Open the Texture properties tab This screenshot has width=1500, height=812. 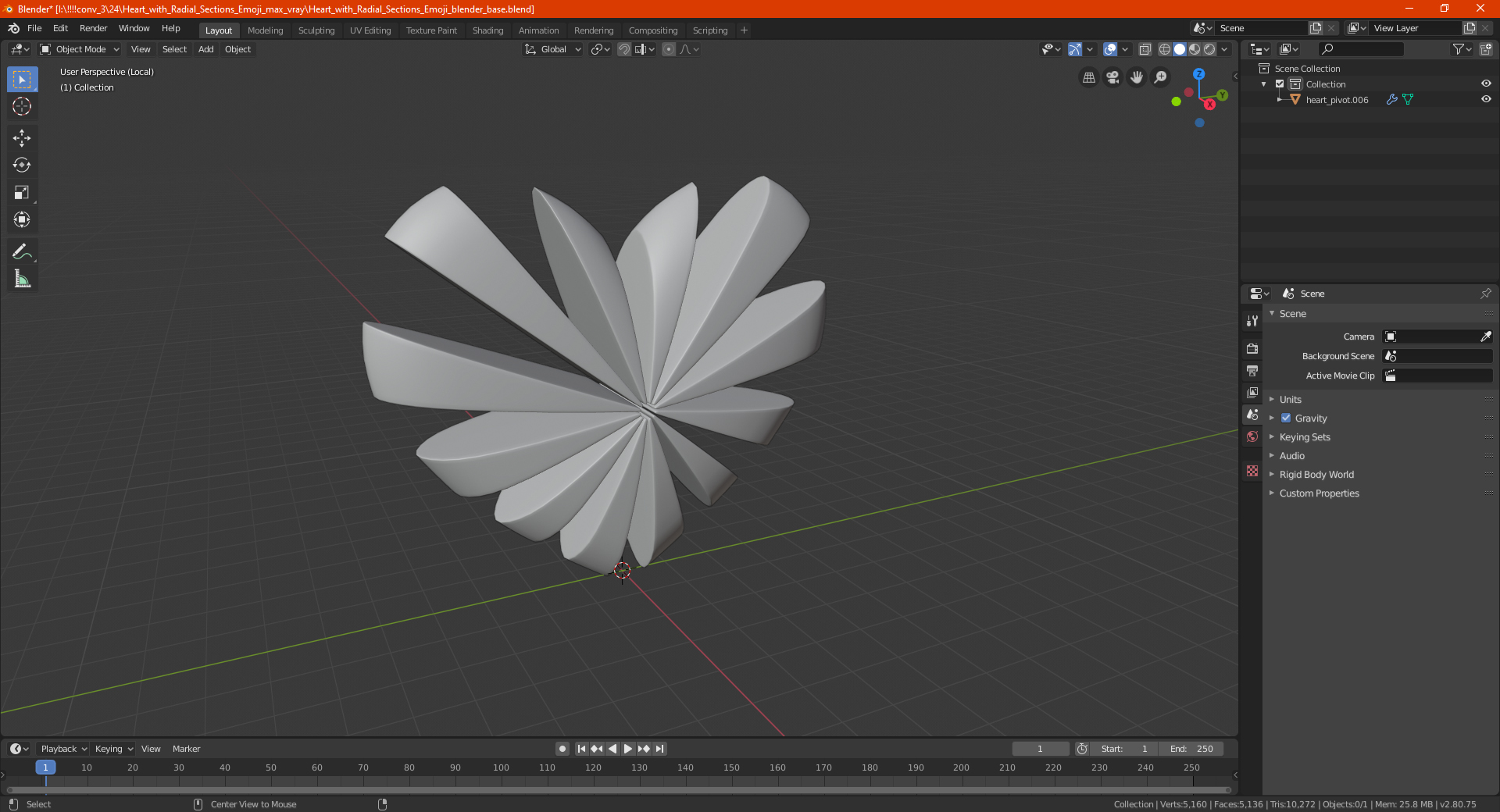coord(1252,471)
